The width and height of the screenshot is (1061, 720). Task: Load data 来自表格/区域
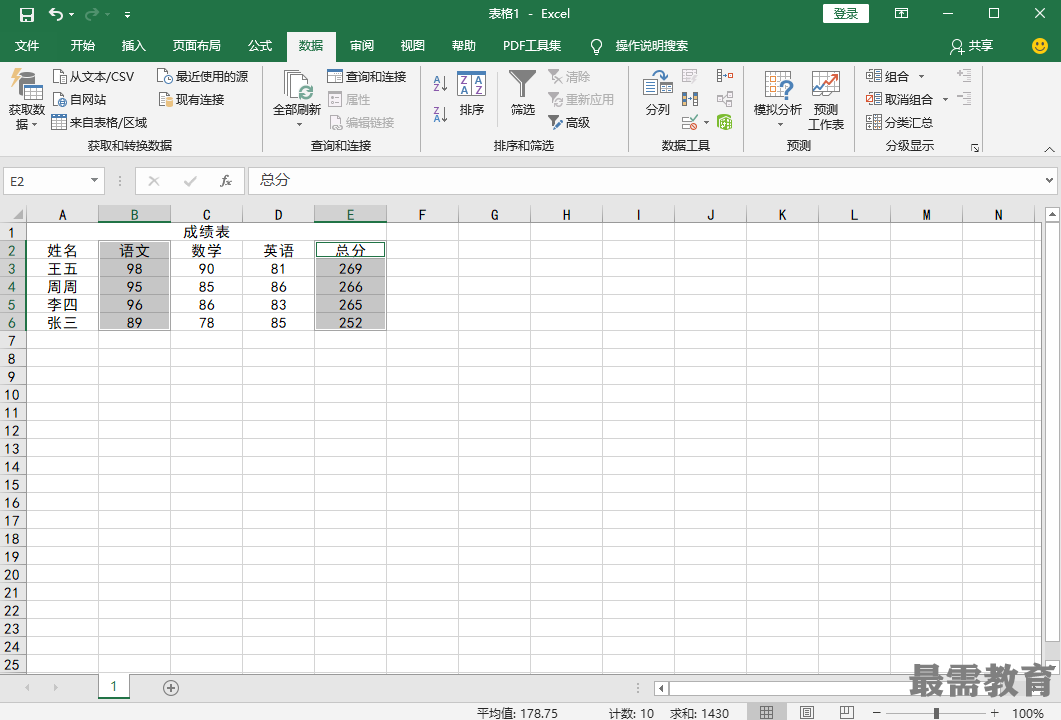pos(99,122)
